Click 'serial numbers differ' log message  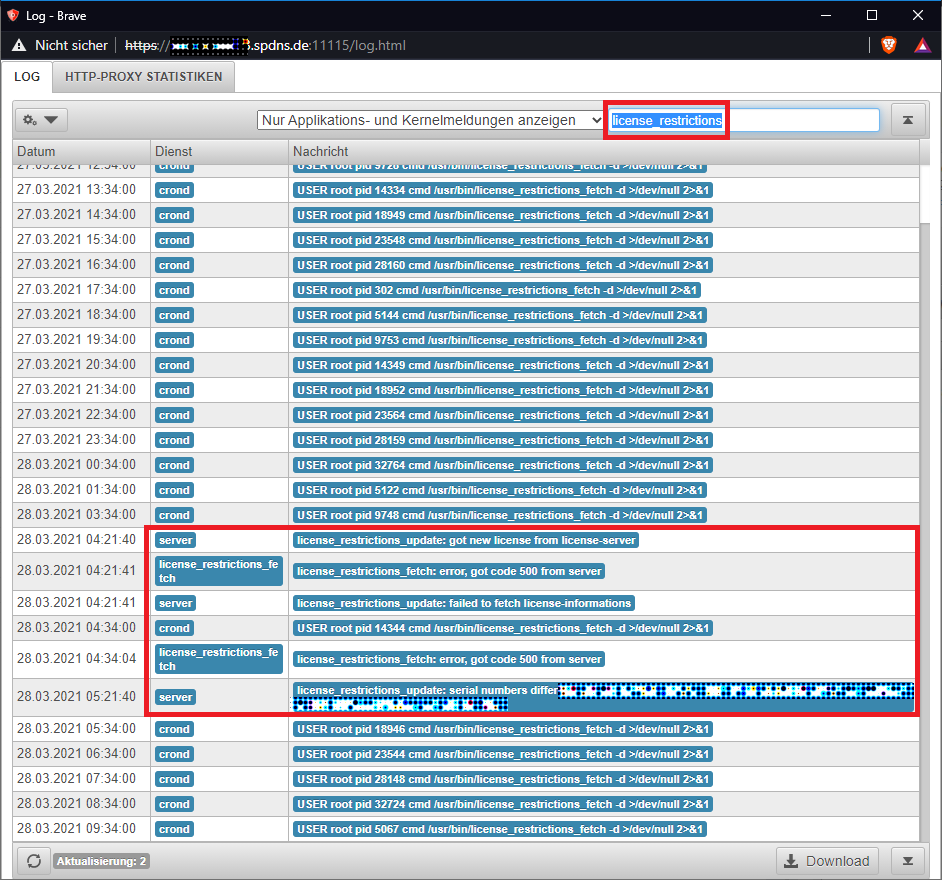pyautogui.click(x=426, y=690)
